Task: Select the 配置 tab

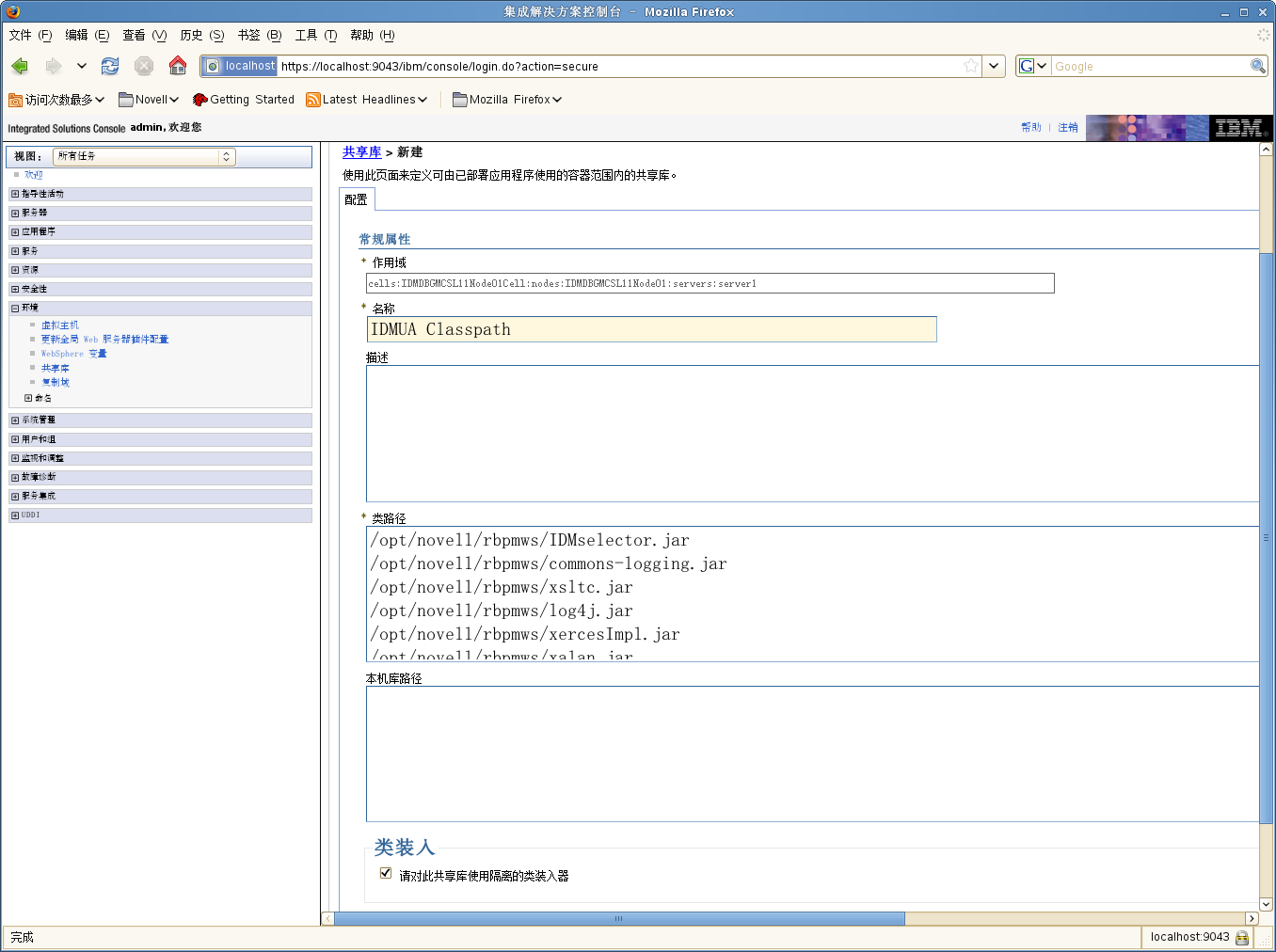Action: pos(357,199)
